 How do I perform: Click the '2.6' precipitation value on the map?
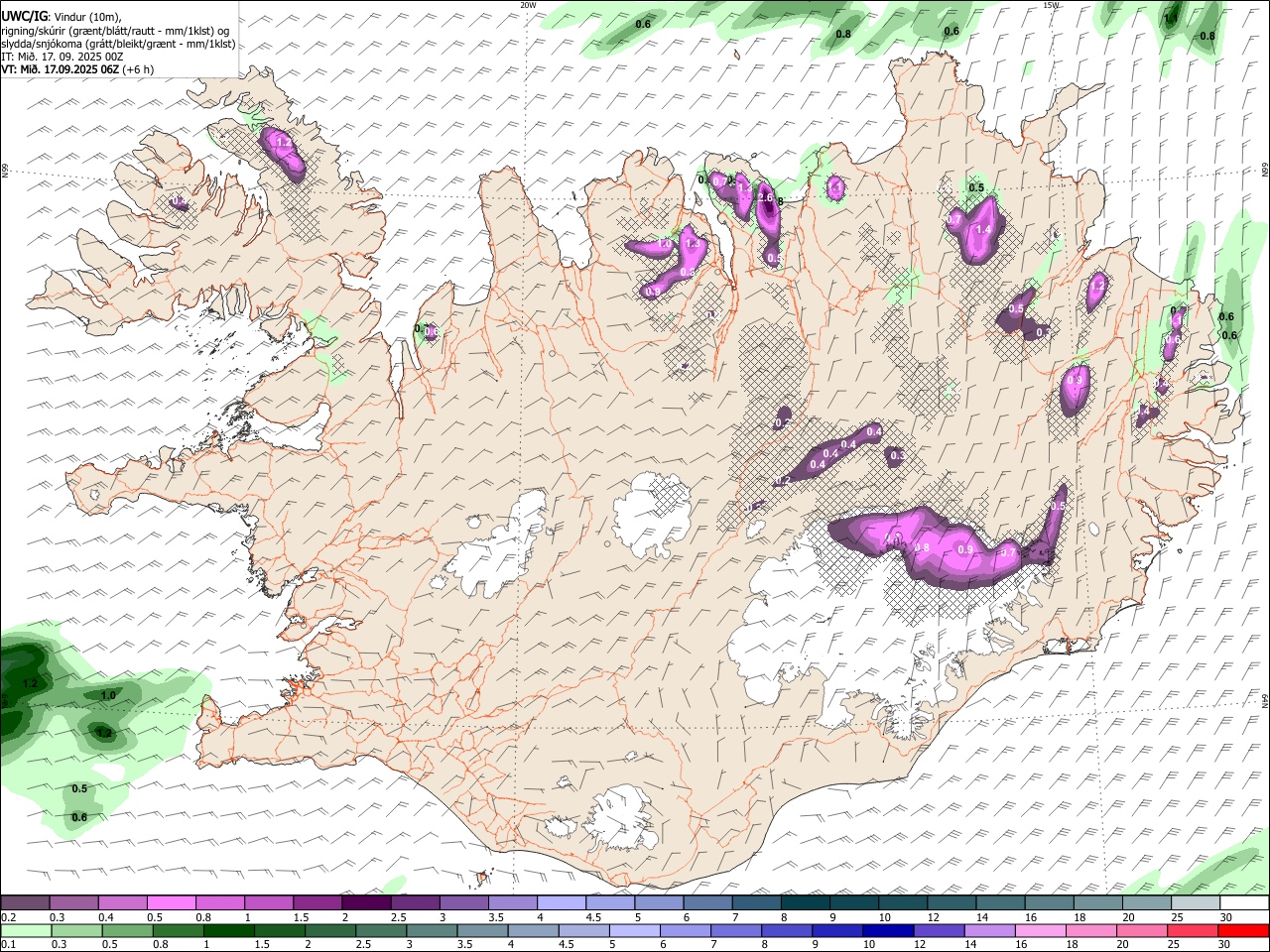(x=765, y=197)
